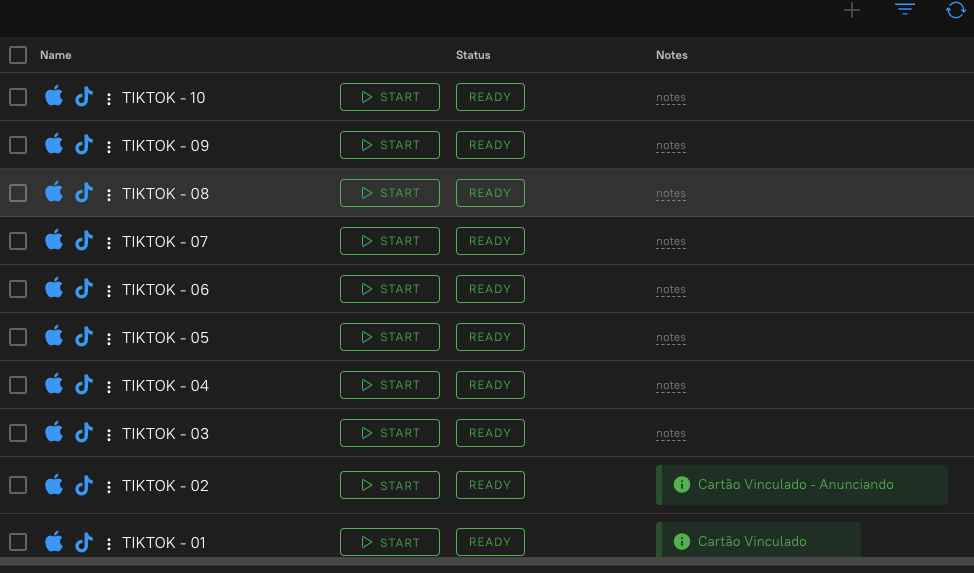The height and width of the screenshot is (573, 974).
Task: Click the TikTok icon on TIKTOK - 07
Action: (x=84, y=241)
